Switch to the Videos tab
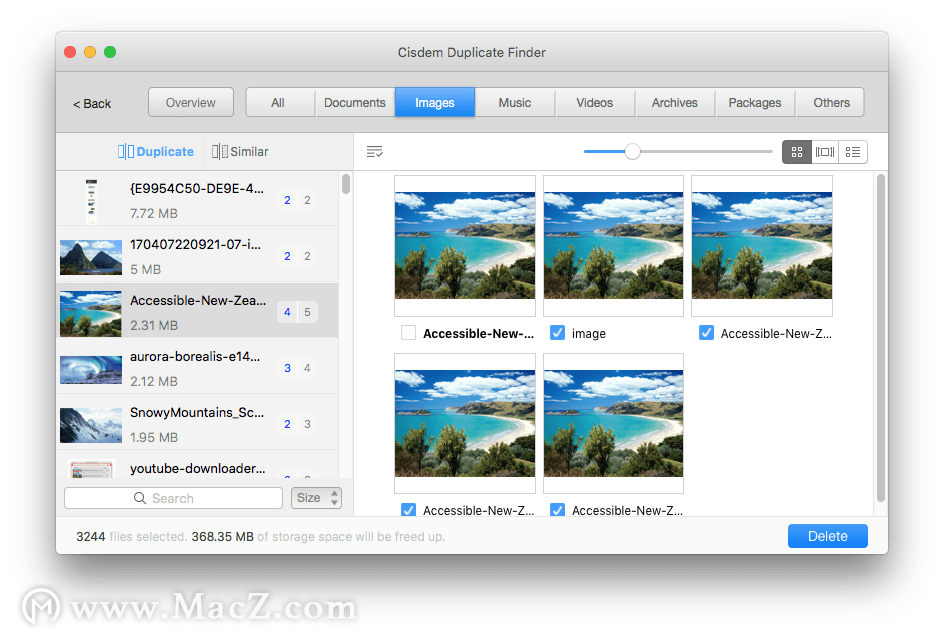The width and height of the screenshot is (944, 634). point(595,102)
